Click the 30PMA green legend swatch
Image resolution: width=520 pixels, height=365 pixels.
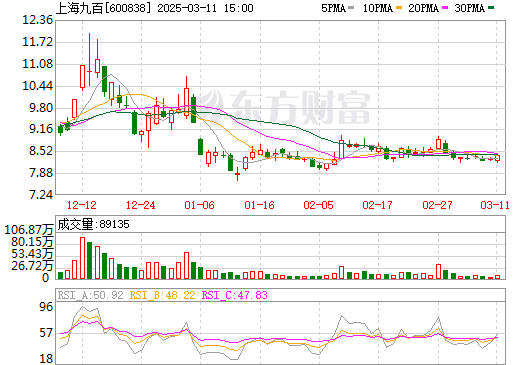tap(491, 8)
